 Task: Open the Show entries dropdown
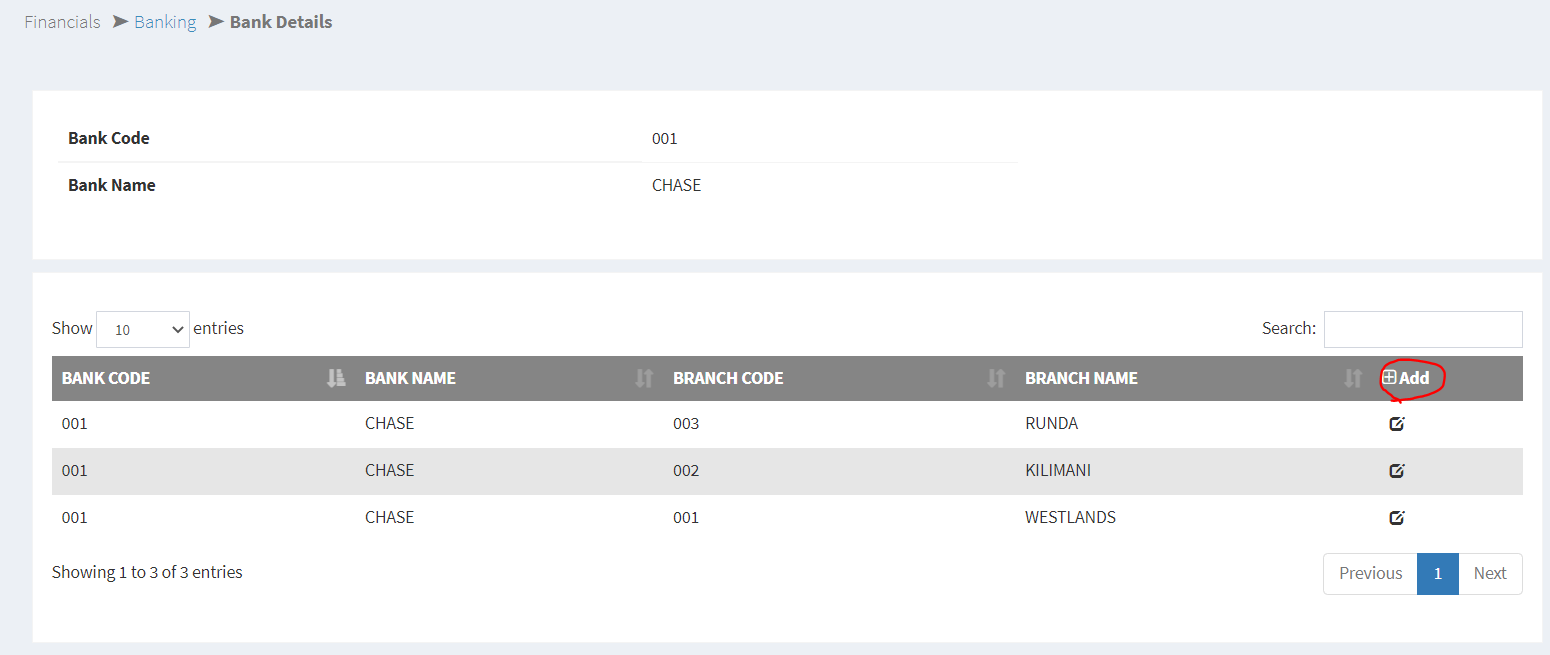(142, 329)
